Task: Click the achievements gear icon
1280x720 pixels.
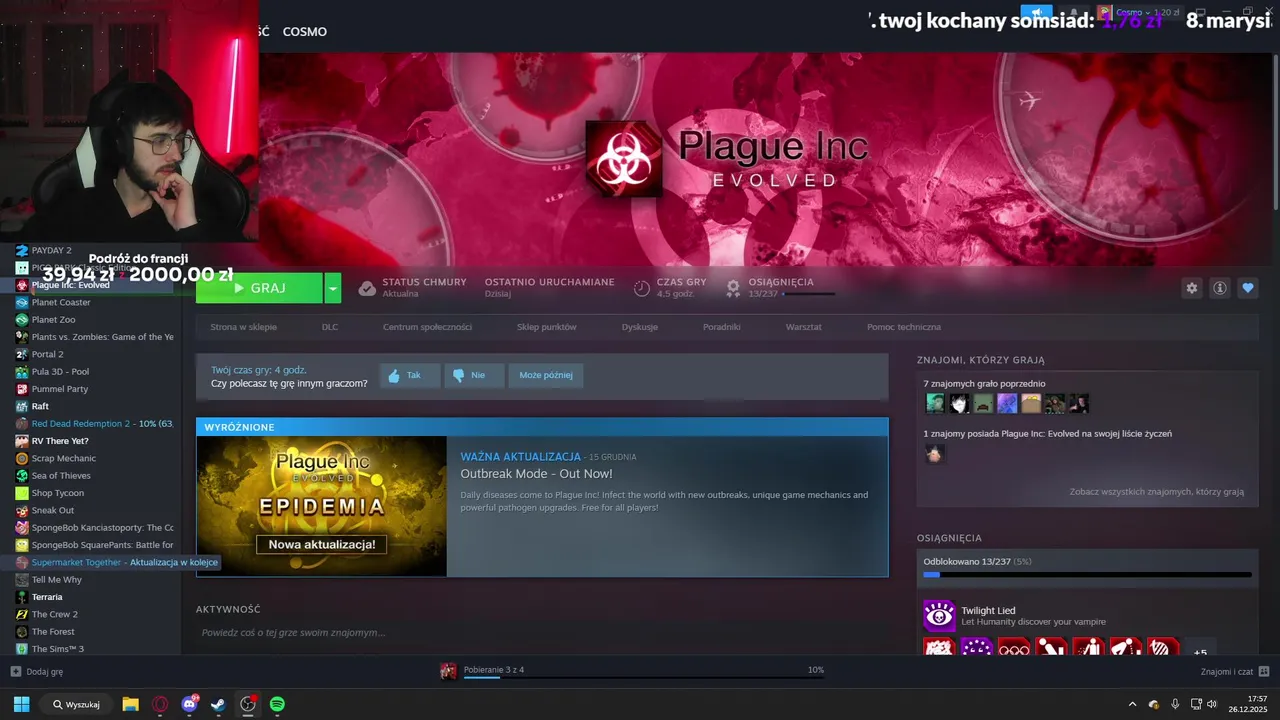Action: tap(733, 288)
